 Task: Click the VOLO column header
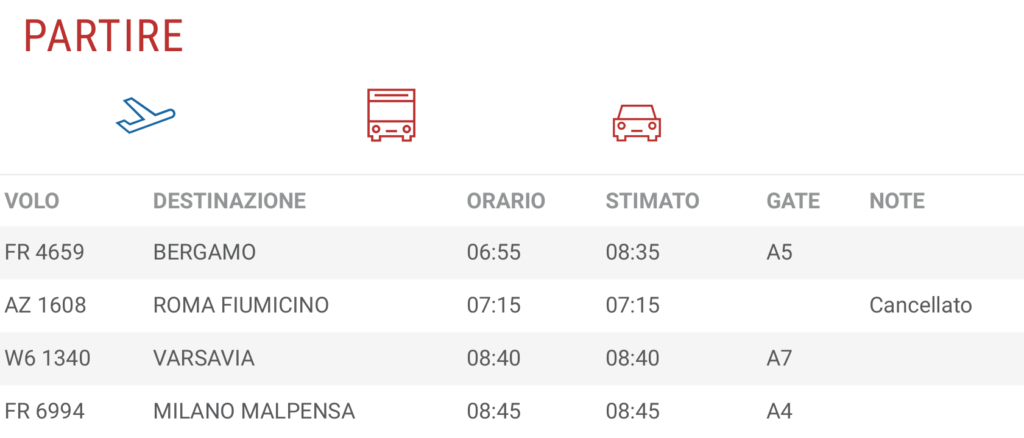[x=32, y=201]
